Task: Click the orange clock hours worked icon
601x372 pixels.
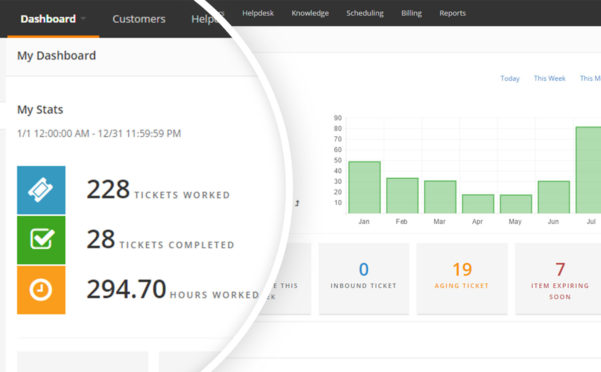Action: click(41, 290)
